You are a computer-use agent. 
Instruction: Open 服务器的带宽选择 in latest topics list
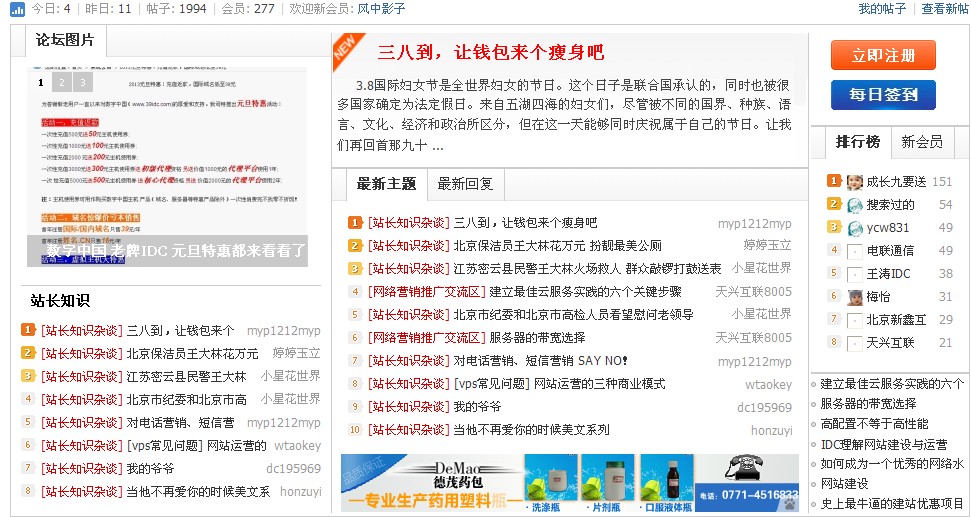[537, 337]
